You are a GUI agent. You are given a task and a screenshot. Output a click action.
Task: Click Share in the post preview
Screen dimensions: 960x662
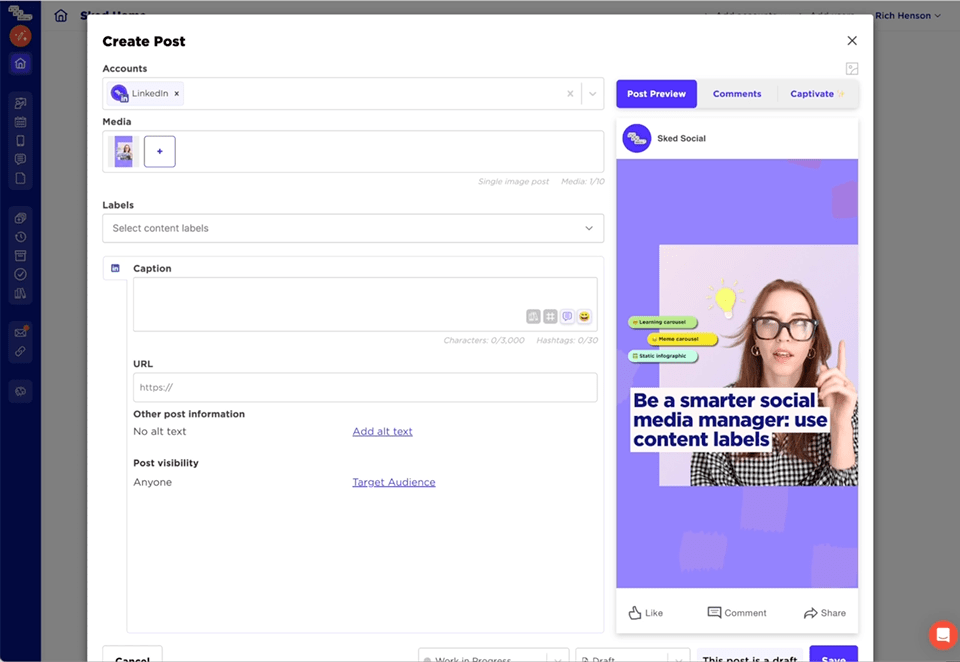pyautogui.click(x=825, y=613)
